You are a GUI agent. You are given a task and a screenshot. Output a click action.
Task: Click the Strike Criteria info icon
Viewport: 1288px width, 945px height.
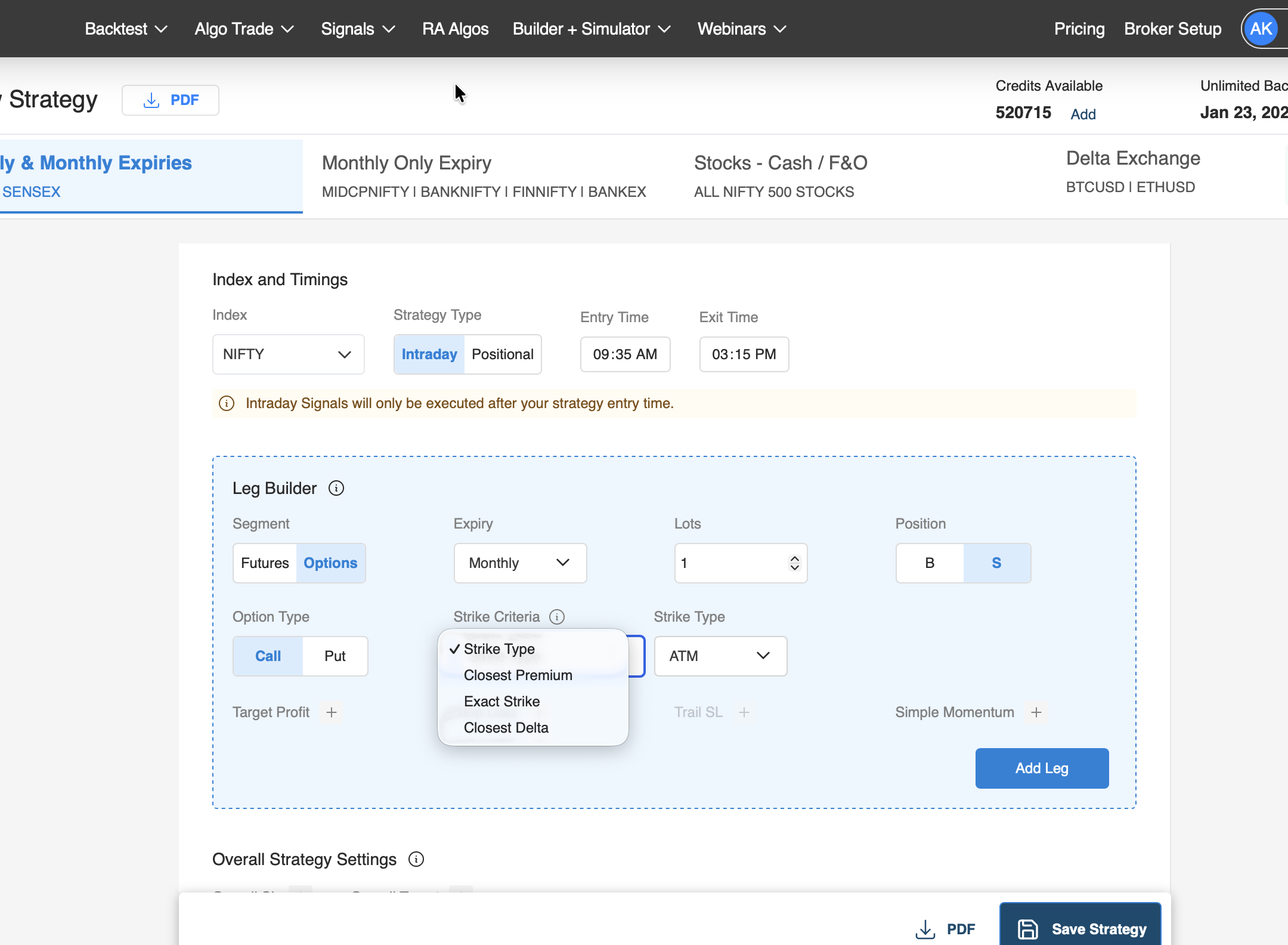click(556, 616)
